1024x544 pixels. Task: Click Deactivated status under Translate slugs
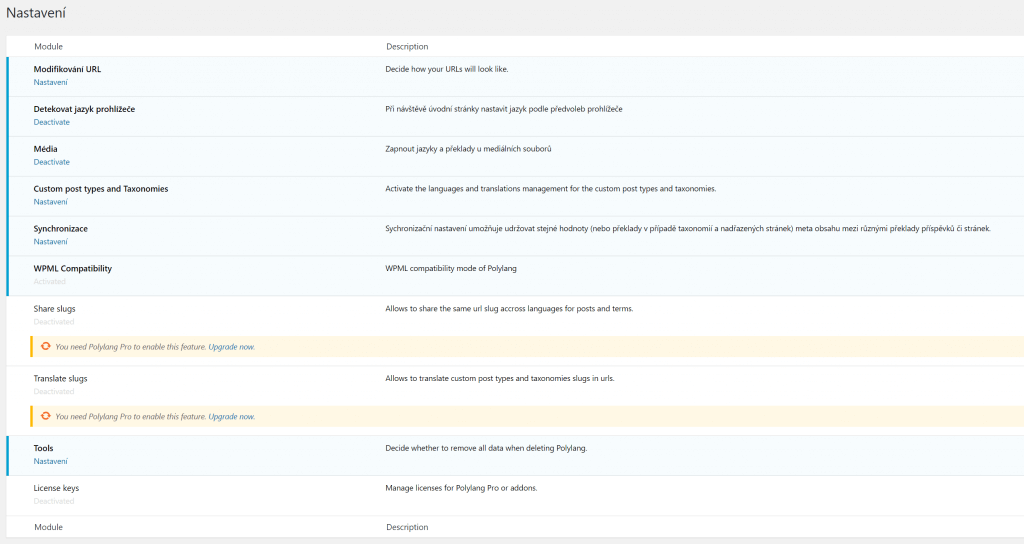tap(54, 392)
